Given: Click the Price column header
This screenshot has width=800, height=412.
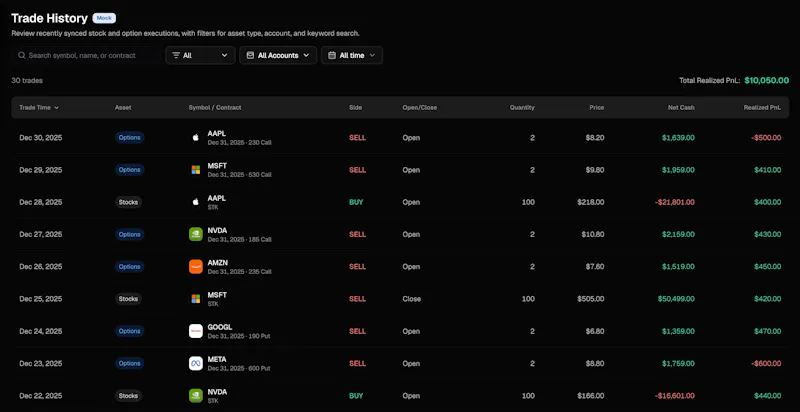Looking at the screenshot, I should (596, 108).
